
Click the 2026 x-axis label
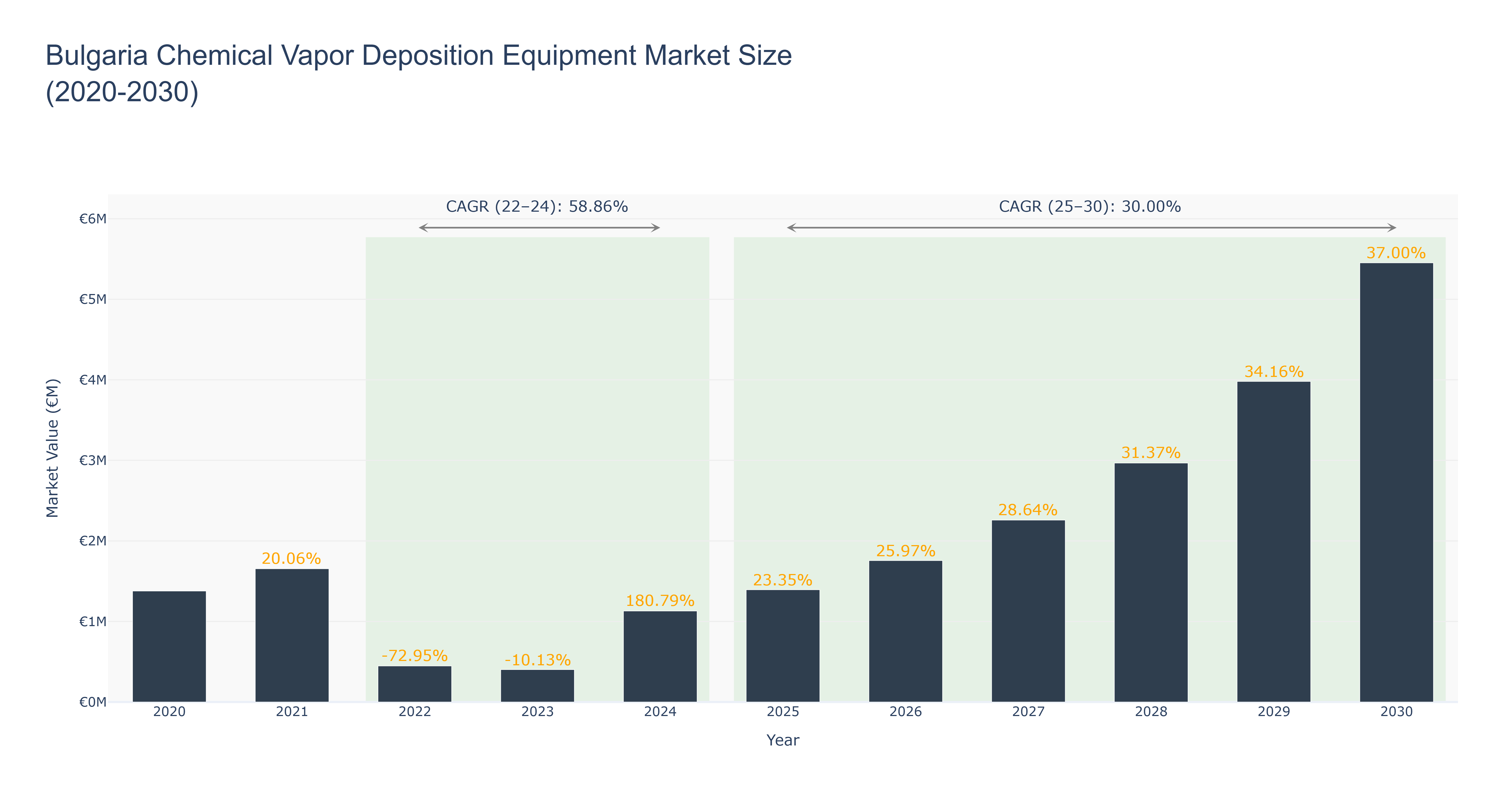coord(905,712)
